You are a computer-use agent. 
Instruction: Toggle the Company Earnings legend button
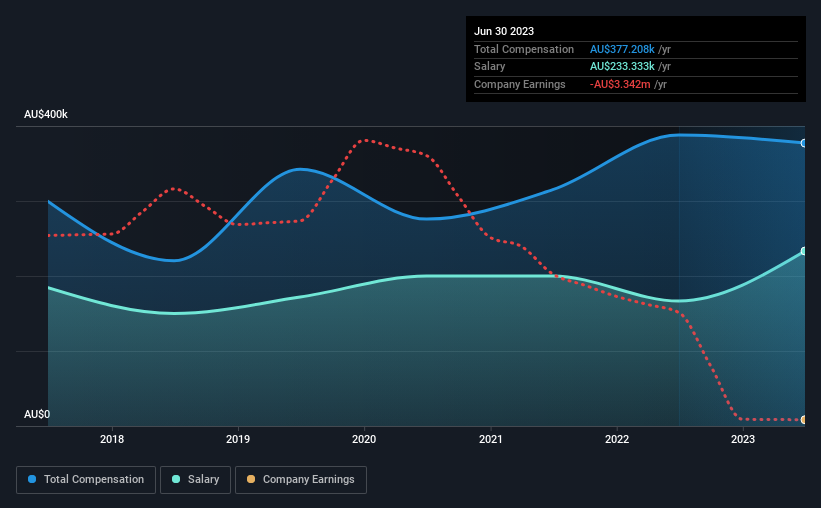pos(301,480)
